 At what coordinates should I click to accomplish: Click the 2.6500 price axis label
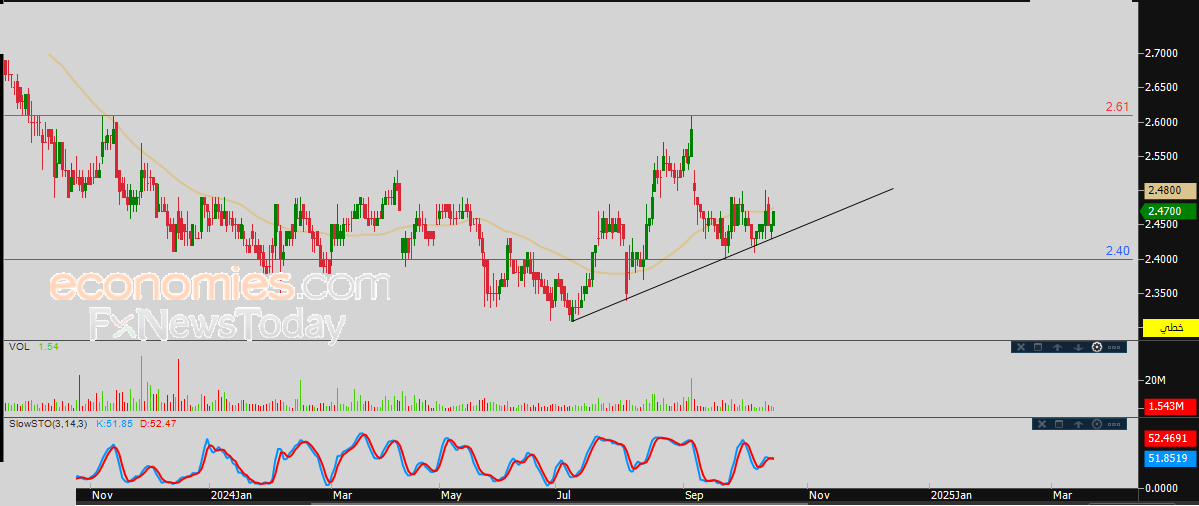coord(1161,88)
